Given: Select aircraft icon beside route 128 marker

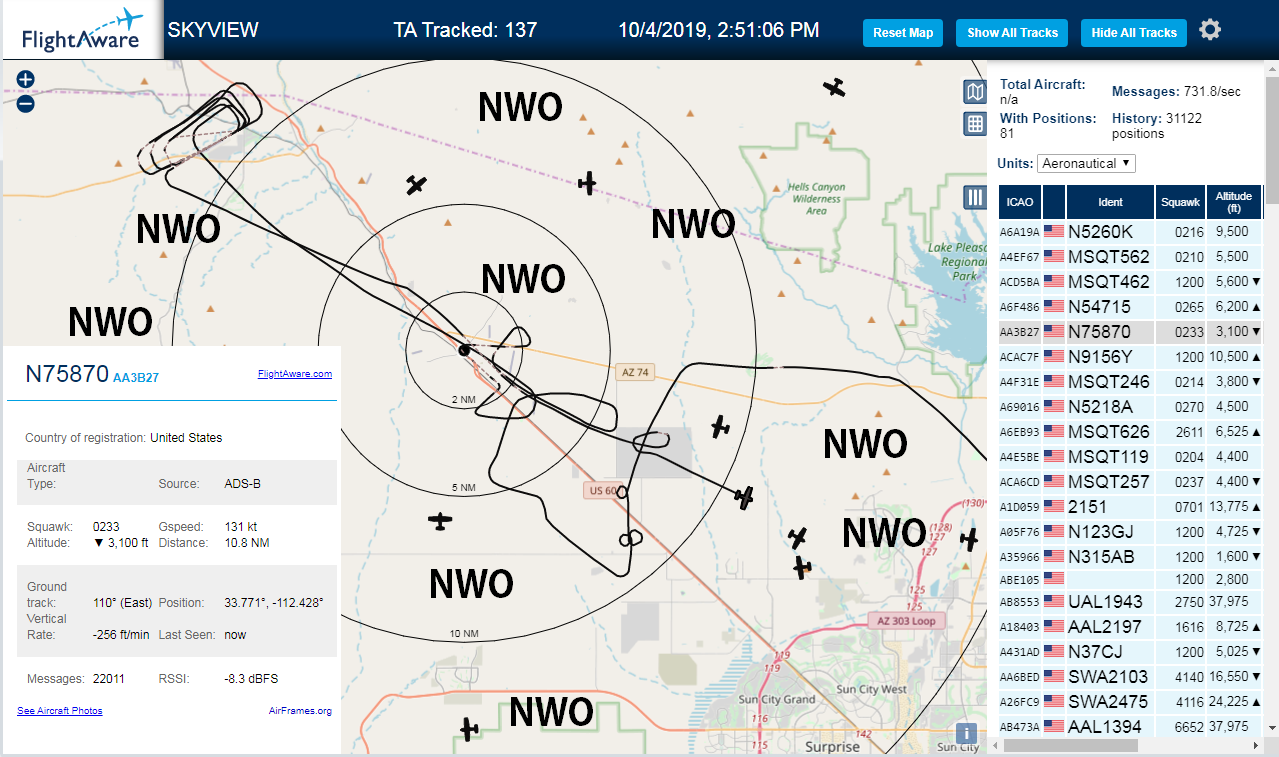Looking at the screenshot, I should click(968, 540).
